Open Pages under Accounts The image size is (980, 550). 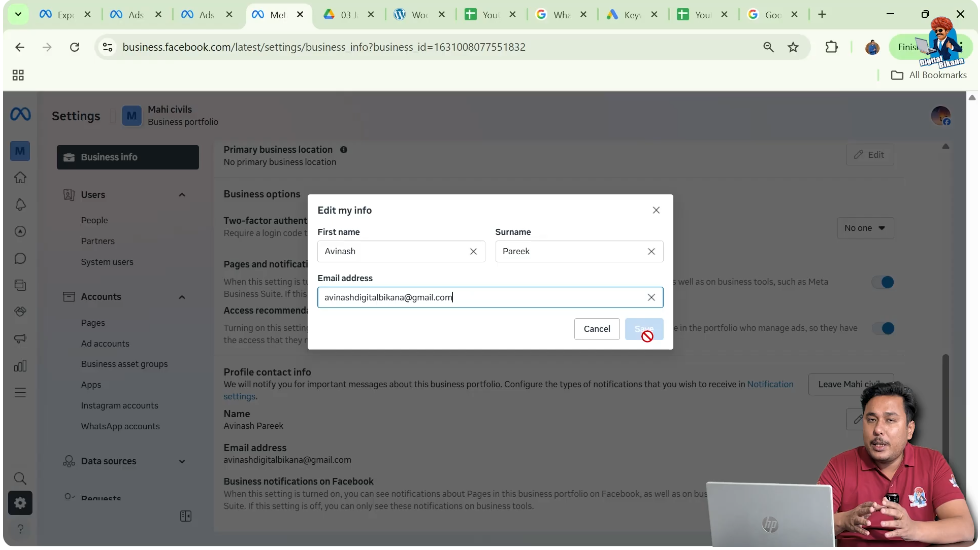tap(92, 323)
